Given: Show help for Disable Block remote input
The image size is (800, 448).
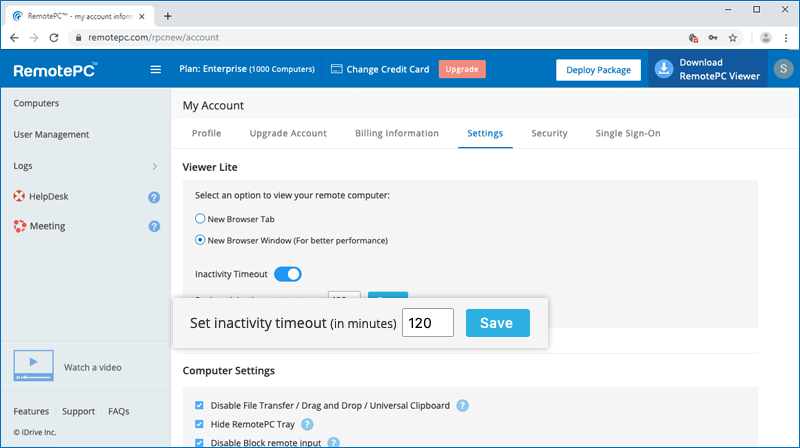Looking at the screenshot, I should coord(333,442).
